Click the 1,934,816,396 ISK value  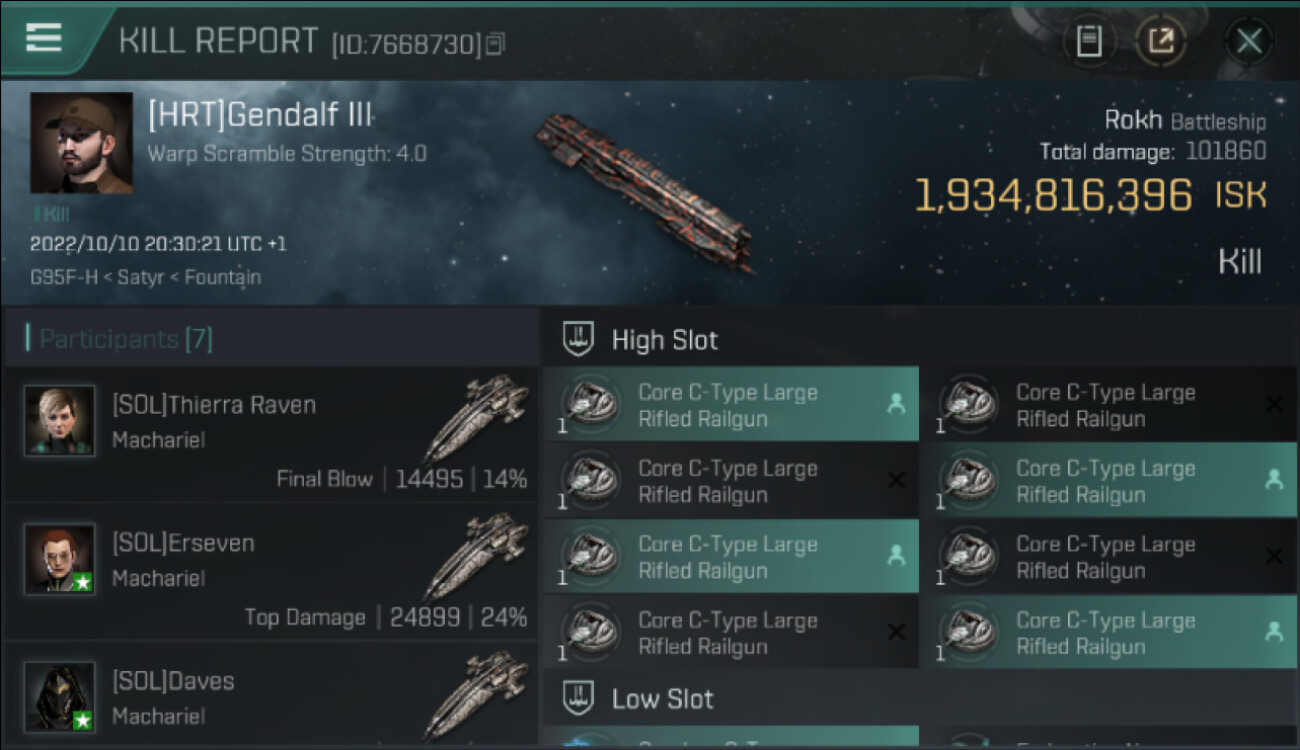(x=1053, y=196)
